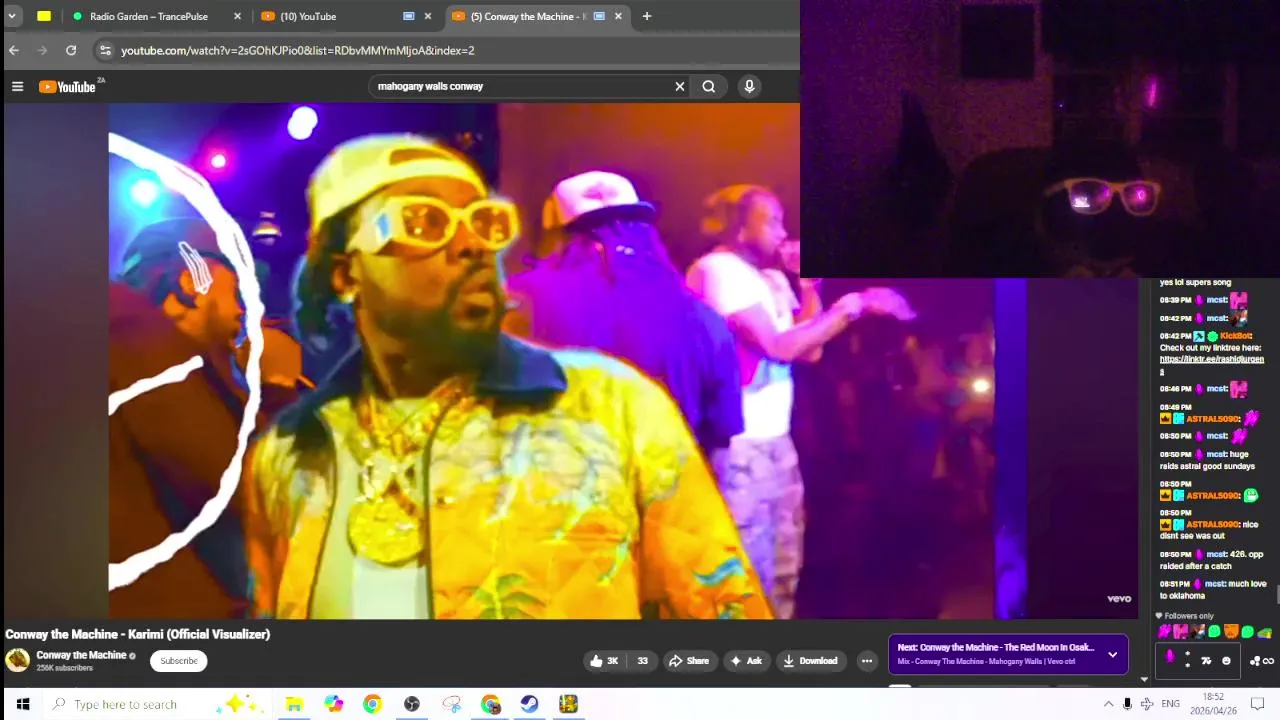Like the video with thumbs up
Screen dimensions: 1280x720
coord(604,661)
